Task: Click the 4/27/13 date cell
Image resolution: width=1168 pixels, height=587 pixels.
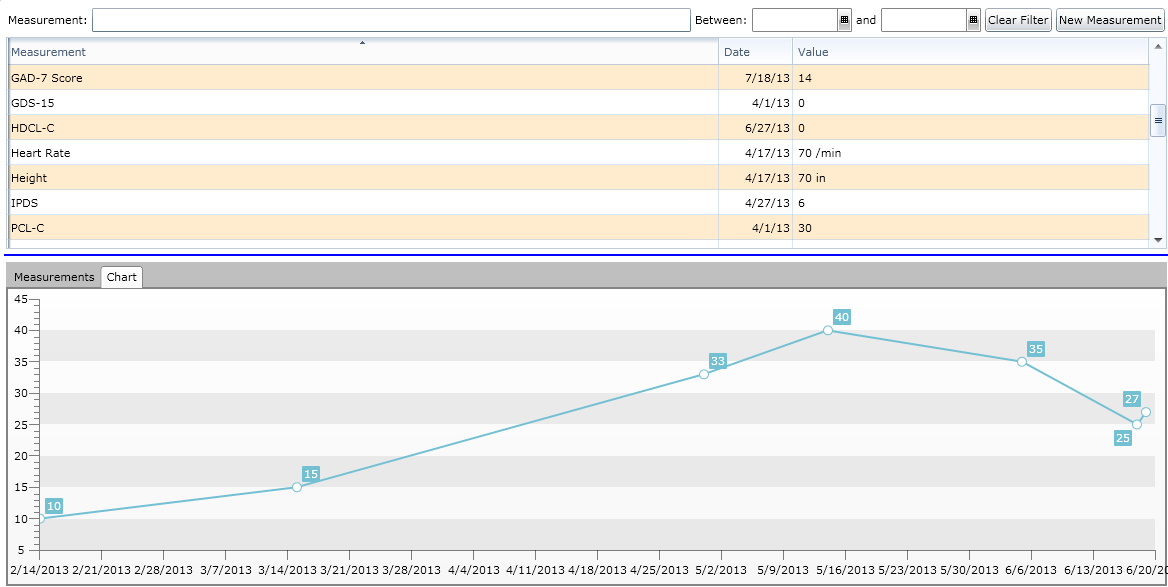Action: [755, 203]
